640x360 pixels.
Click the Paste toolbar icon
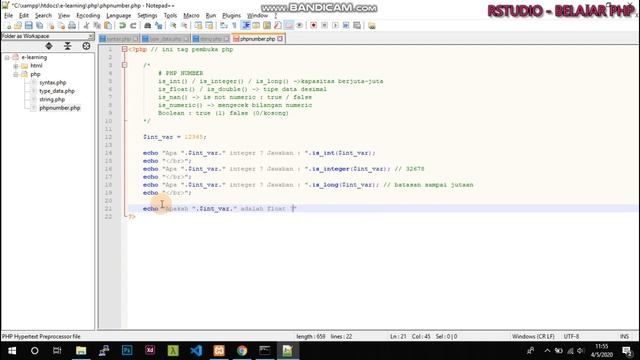pyautogui.click(x=108, y=26)
